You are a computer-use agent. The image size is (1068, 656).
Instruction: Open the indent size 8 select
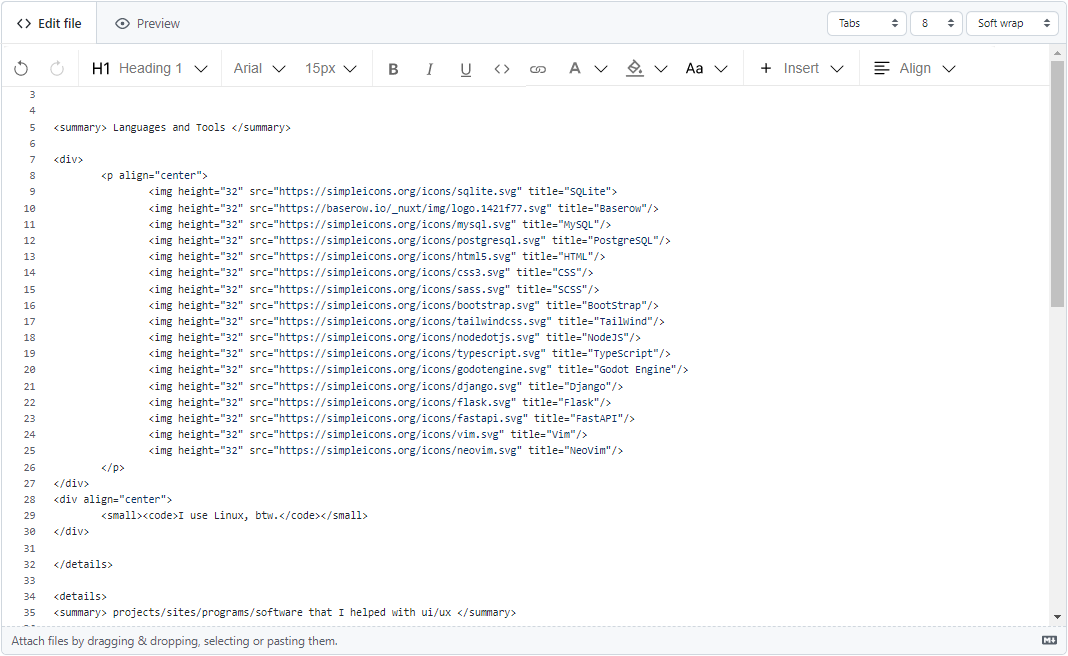click(936, 23)
